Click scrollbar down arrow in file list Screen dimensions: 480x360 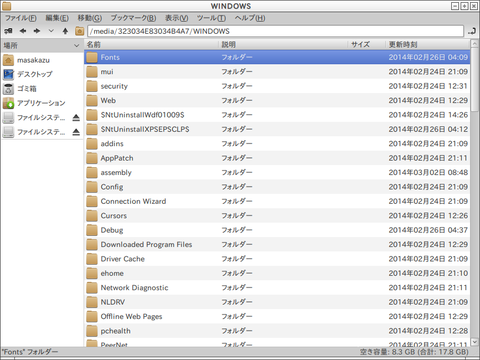(474, 342)
